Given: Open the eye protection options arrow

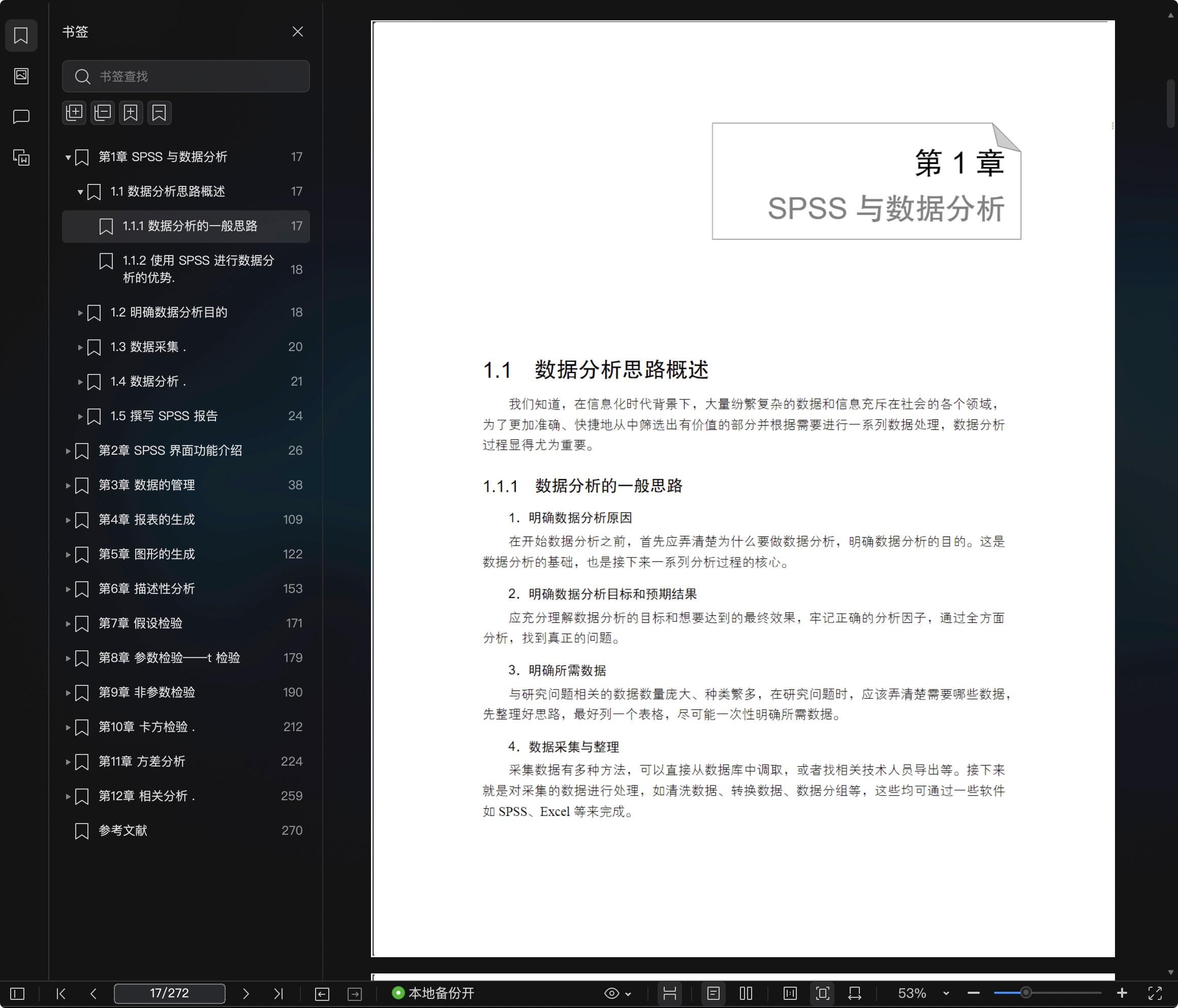Looking at the screenshot, I should [628, 994].
